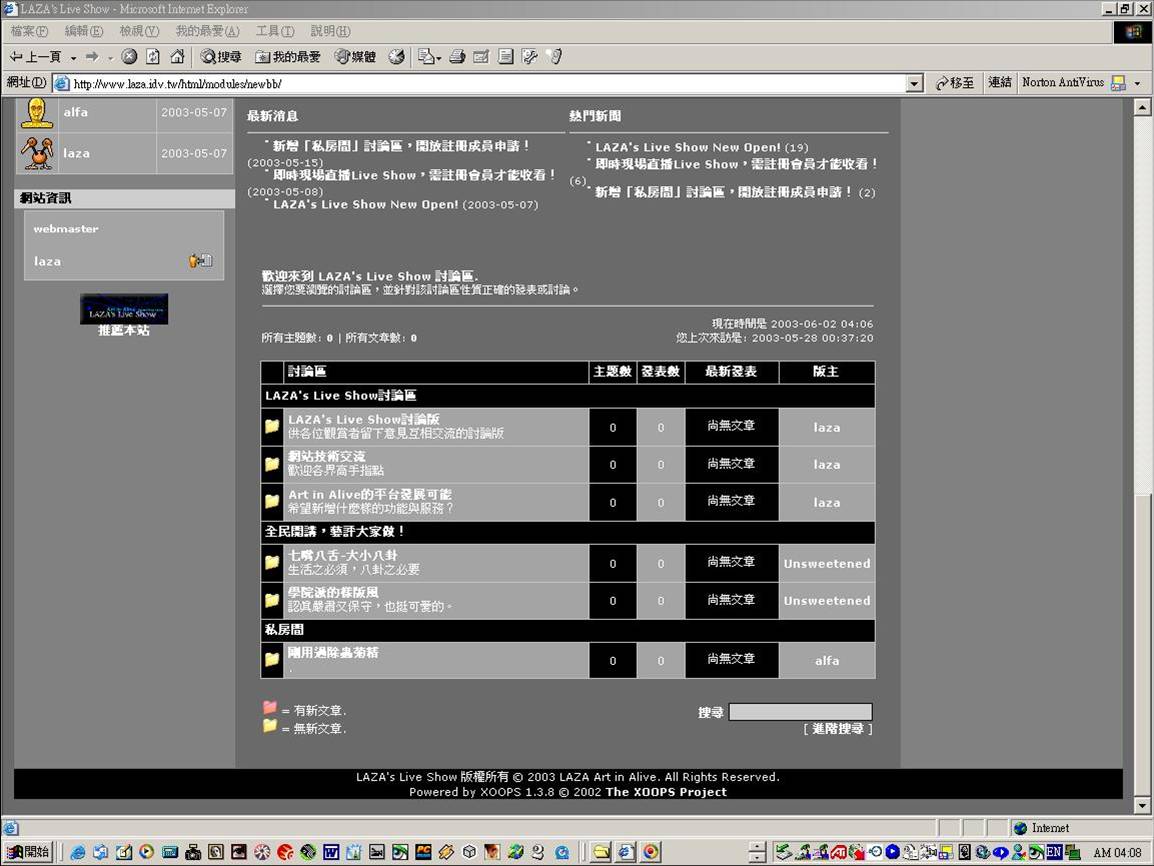Open the back button history dropdown arrow
Screen dimensions: 1154x866
point(73,57)
